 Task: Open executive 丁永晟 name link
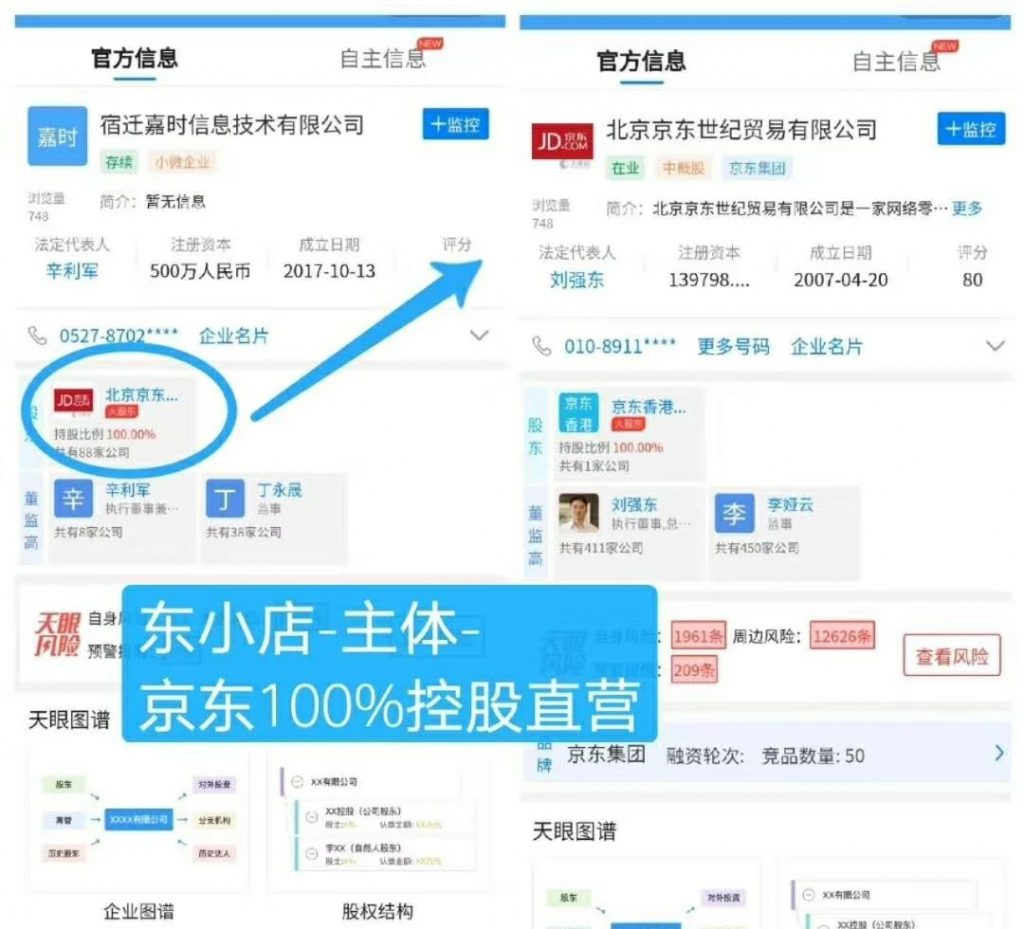tap(280, 490)
